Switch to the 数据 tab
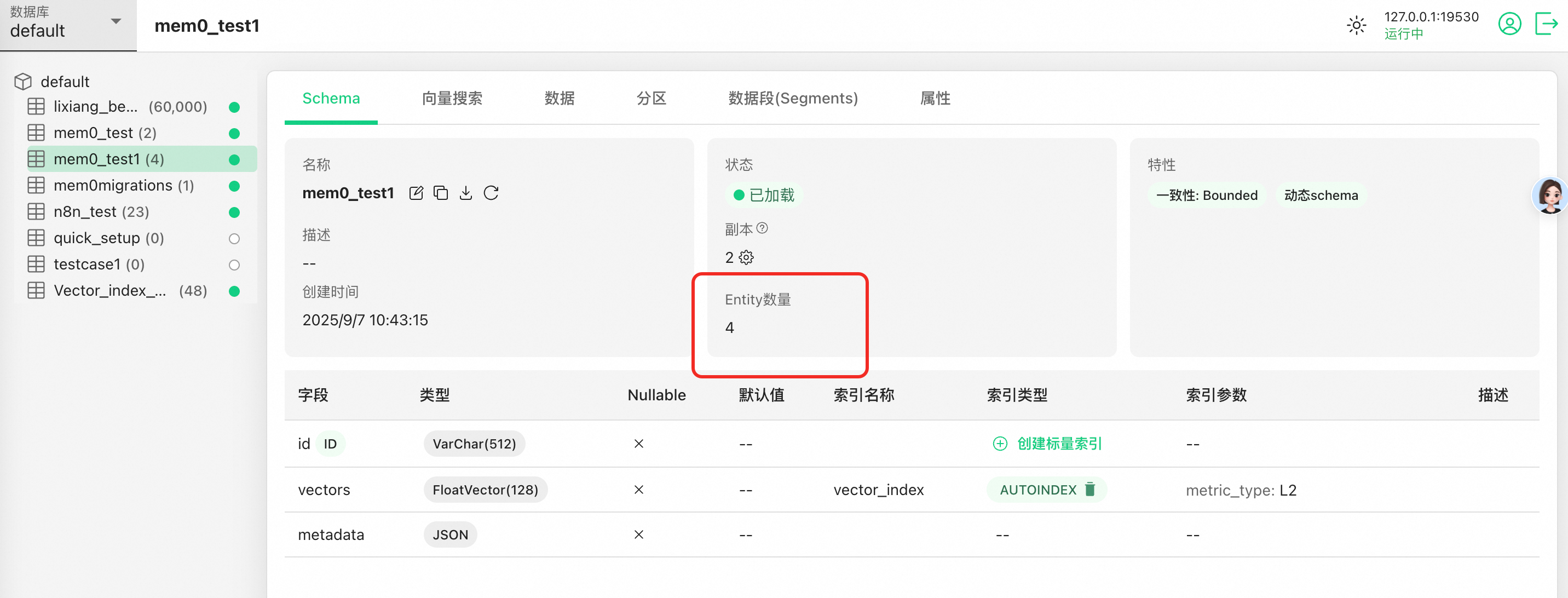 560,99
